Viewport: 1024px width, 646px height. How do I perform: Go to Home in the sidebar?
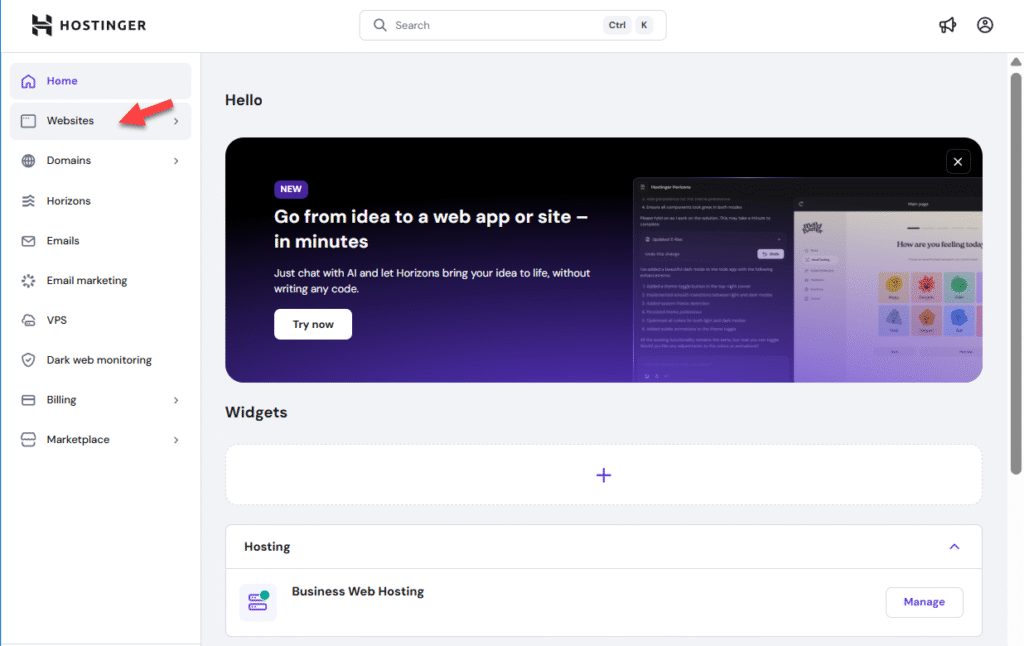(62, 81)
